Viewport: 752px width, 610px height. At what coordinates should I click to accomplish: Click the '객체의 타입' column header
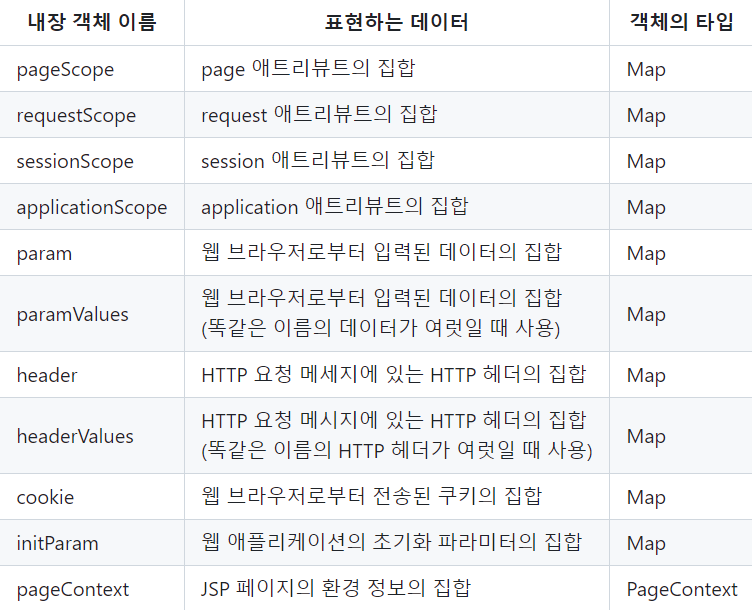tap(681, 22)
